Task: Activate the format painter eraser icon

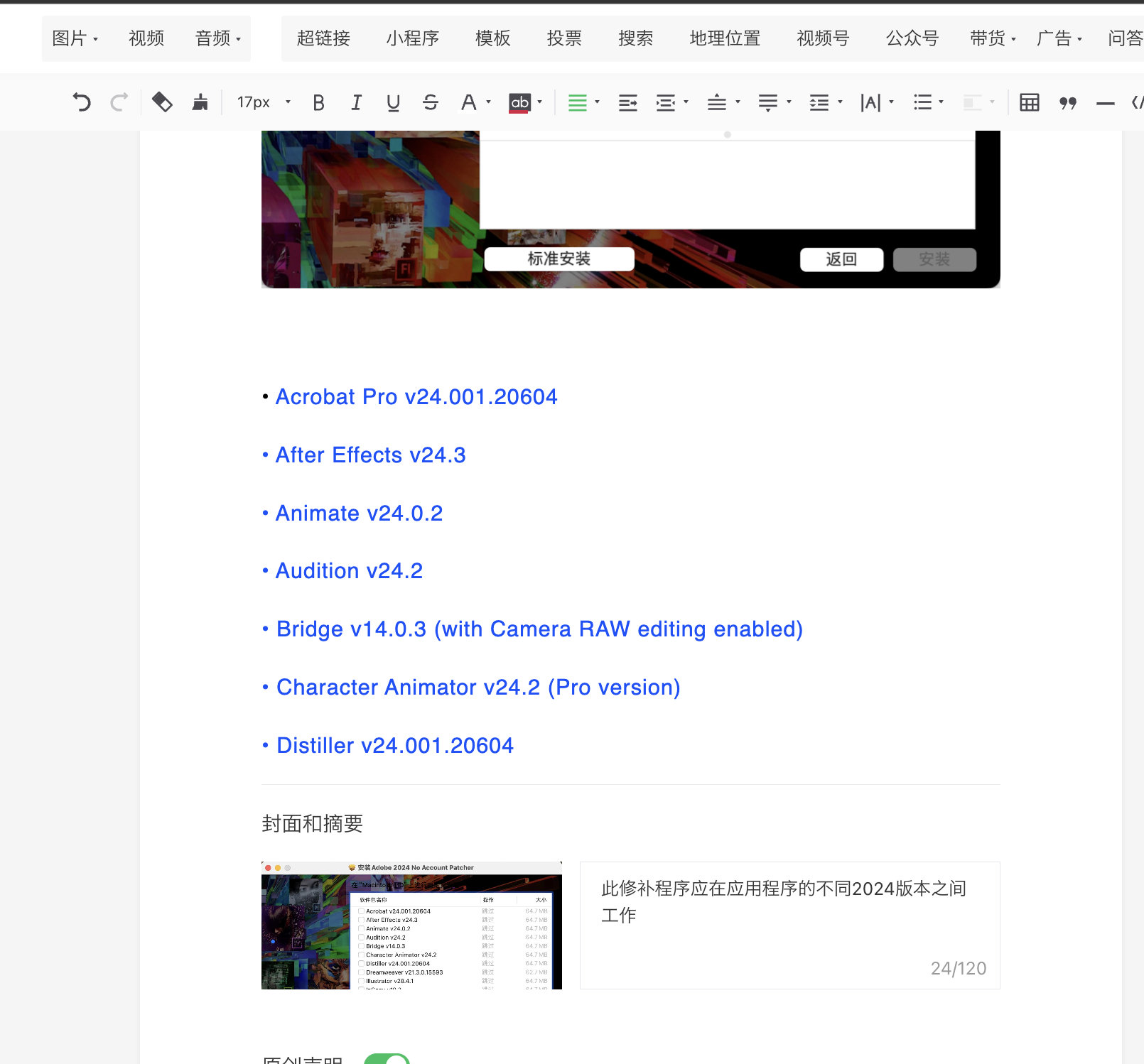Action: tap(162, 103)
